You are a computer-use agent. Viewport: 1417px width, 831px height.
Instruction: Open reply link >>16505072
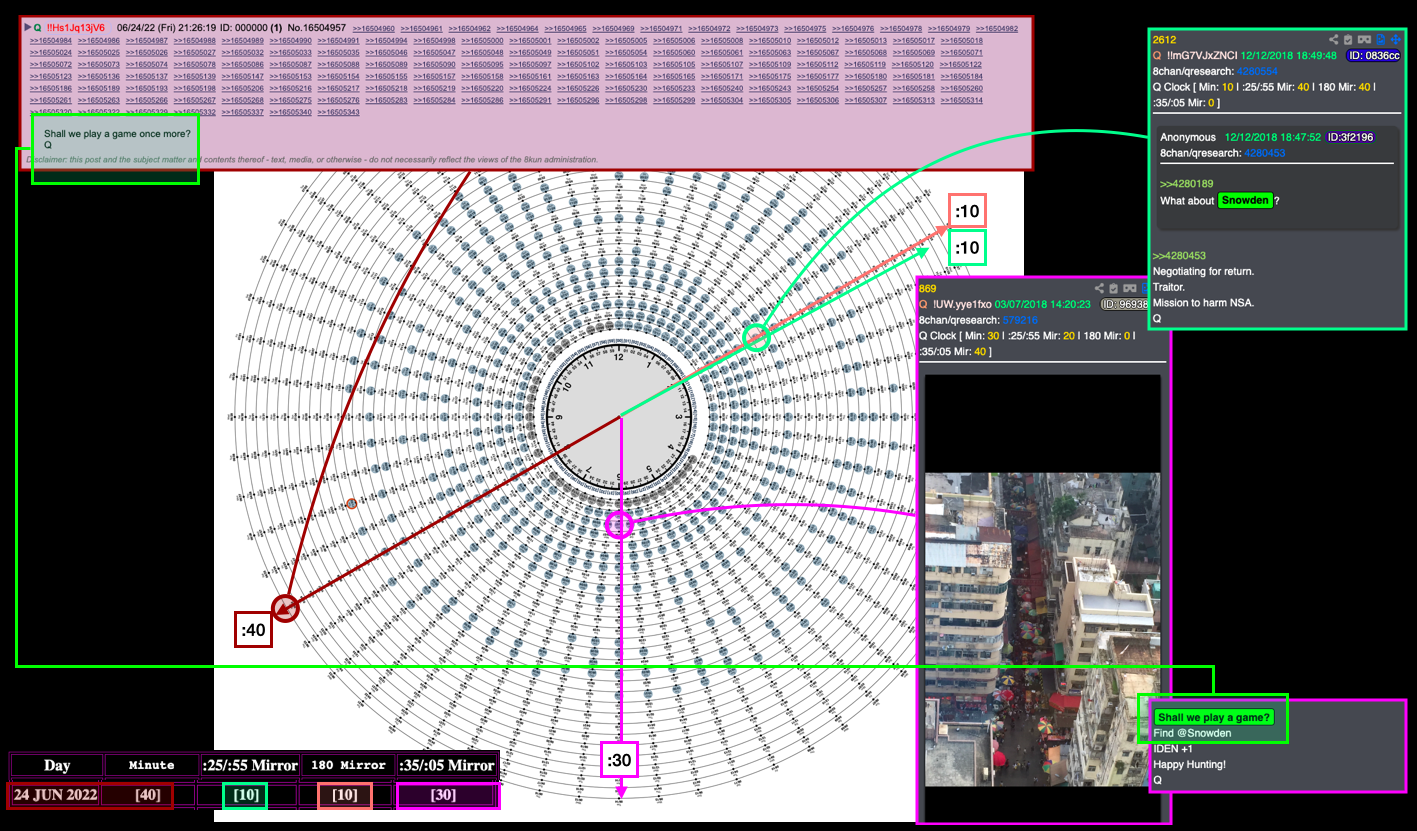51,65
